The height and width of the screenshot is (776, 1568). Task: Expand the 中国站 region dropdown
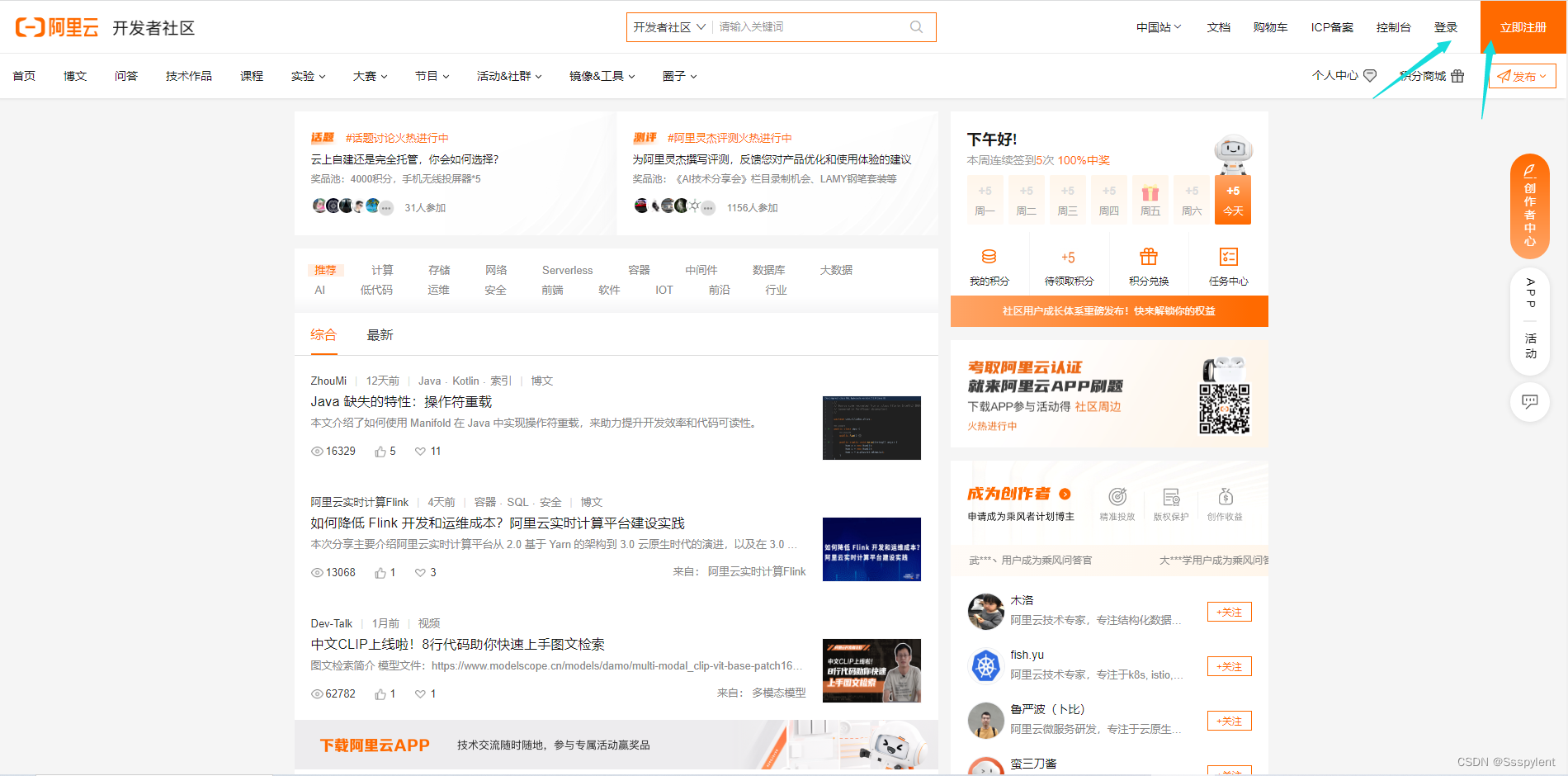coord(1159,27)
